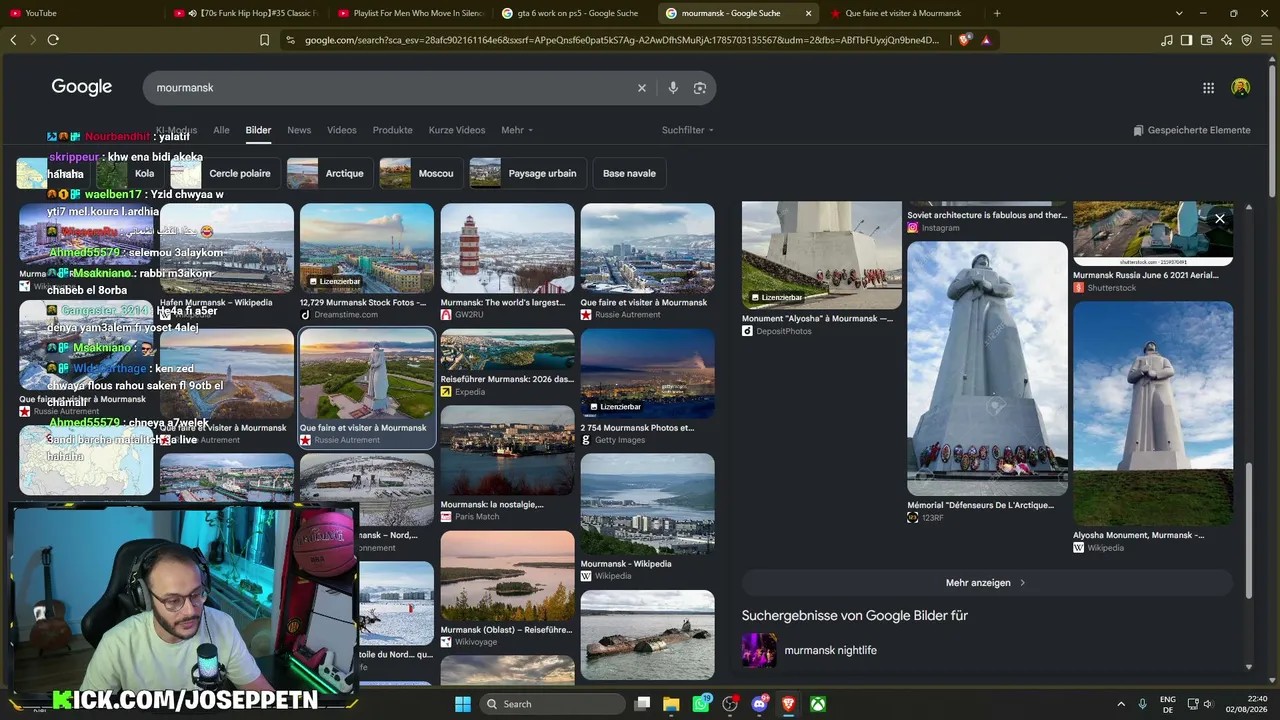
Task: Open the tab search dropdown arrow
Action: [1179, 13]
